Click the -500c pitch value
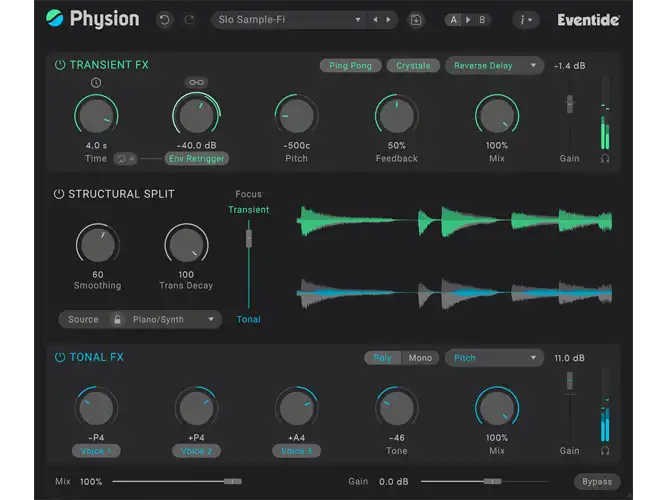Viewport: 667px width, 500px height. click(296, 146)
